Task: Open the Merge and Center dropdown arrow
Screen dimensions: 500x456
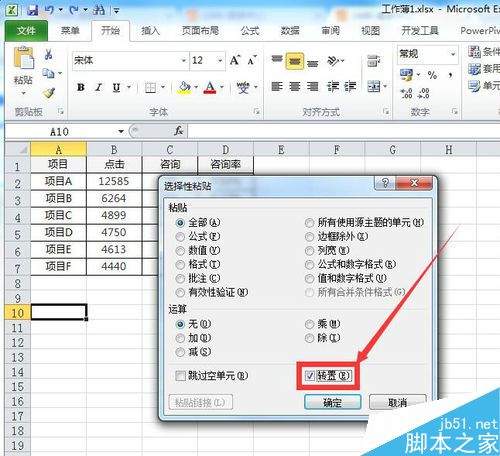Action: (x=385, y=87)
